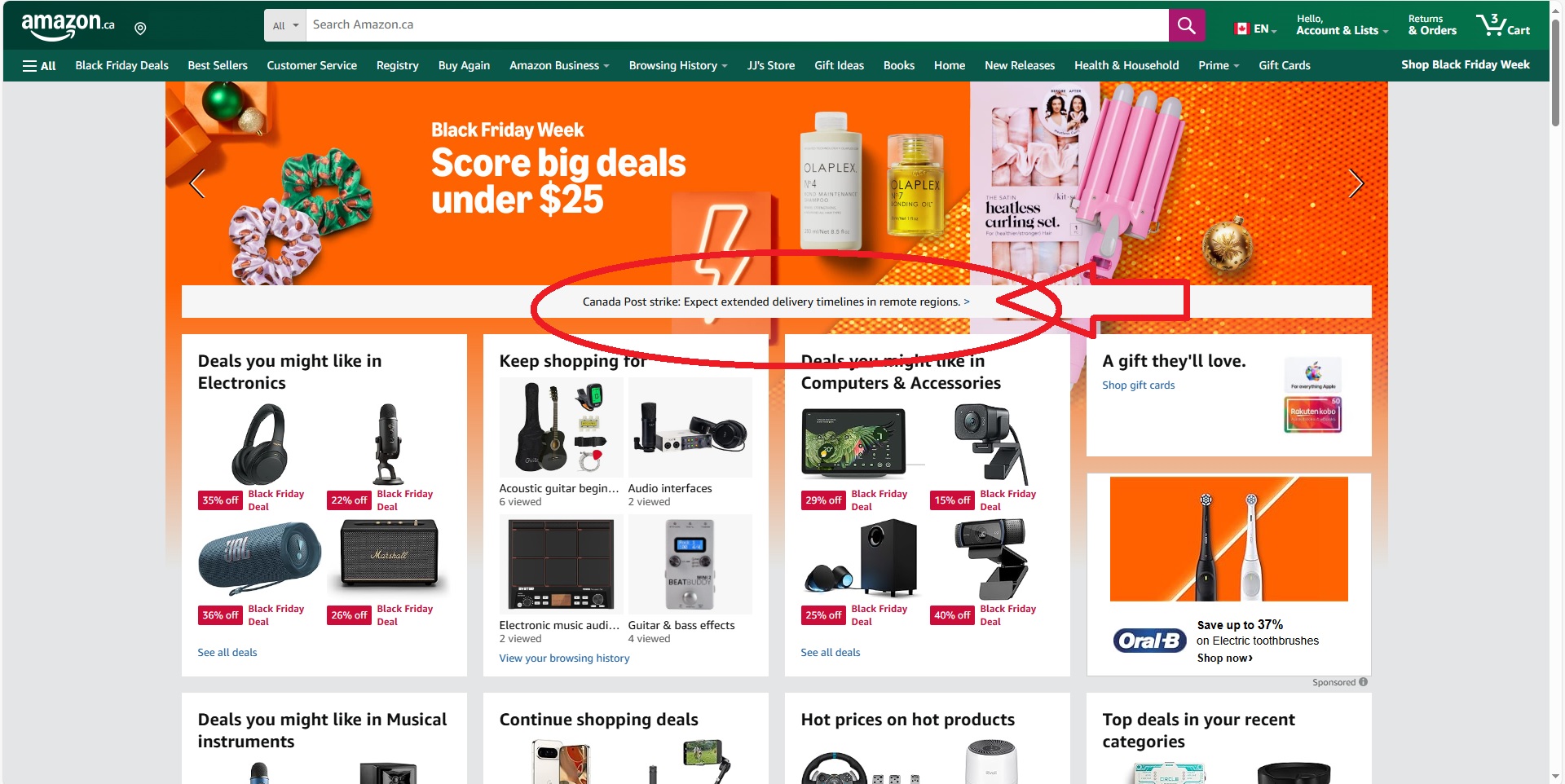
Task: Open the Browsing History dropdown
Action: [677, 65]
